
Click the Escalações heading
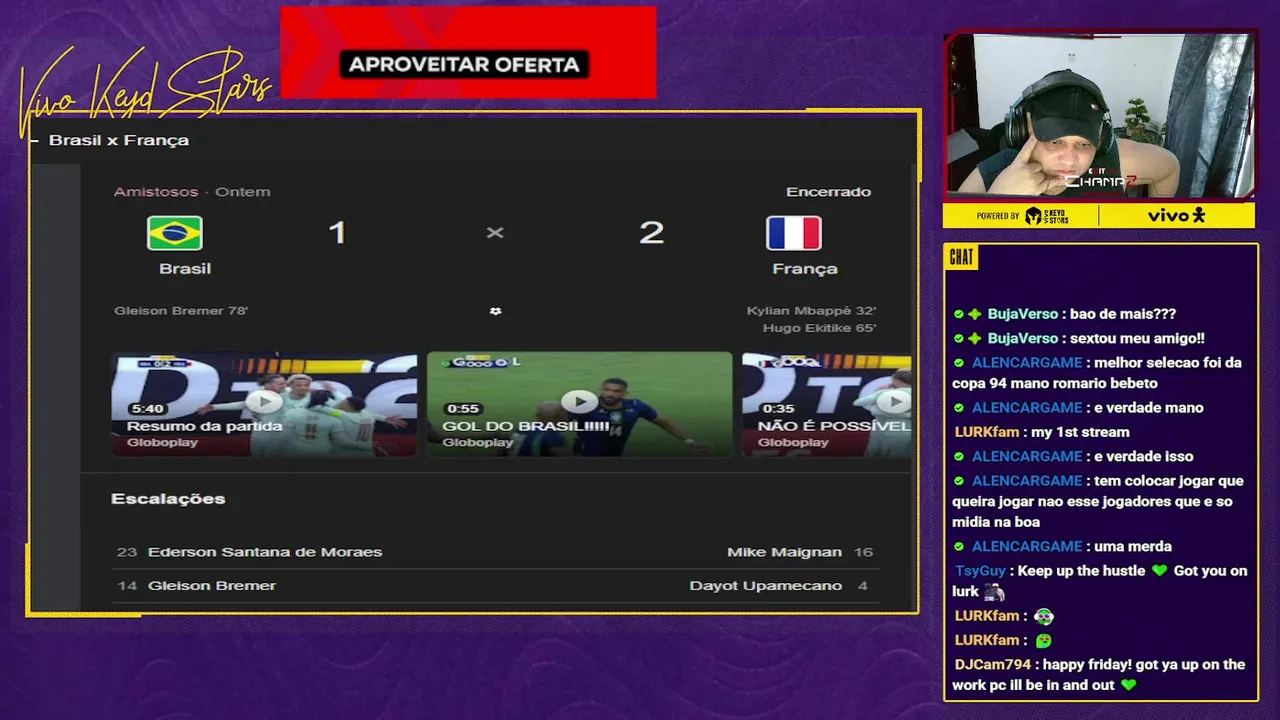coord(168,499)
